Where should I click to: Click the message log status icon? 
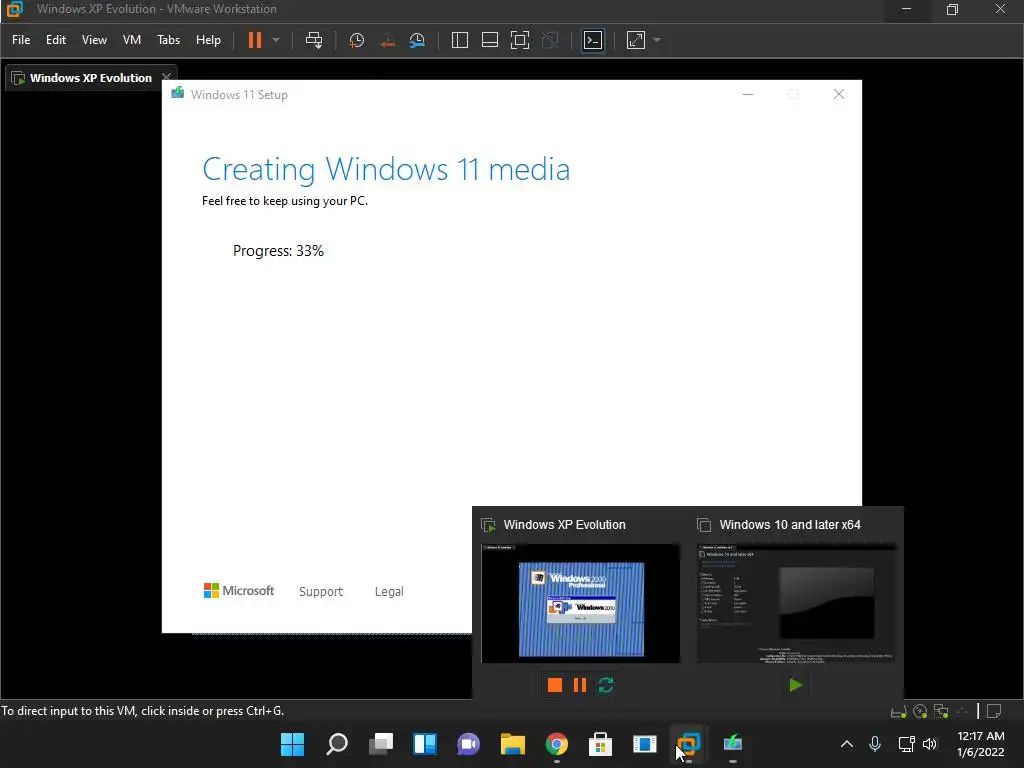pos(994,711)
